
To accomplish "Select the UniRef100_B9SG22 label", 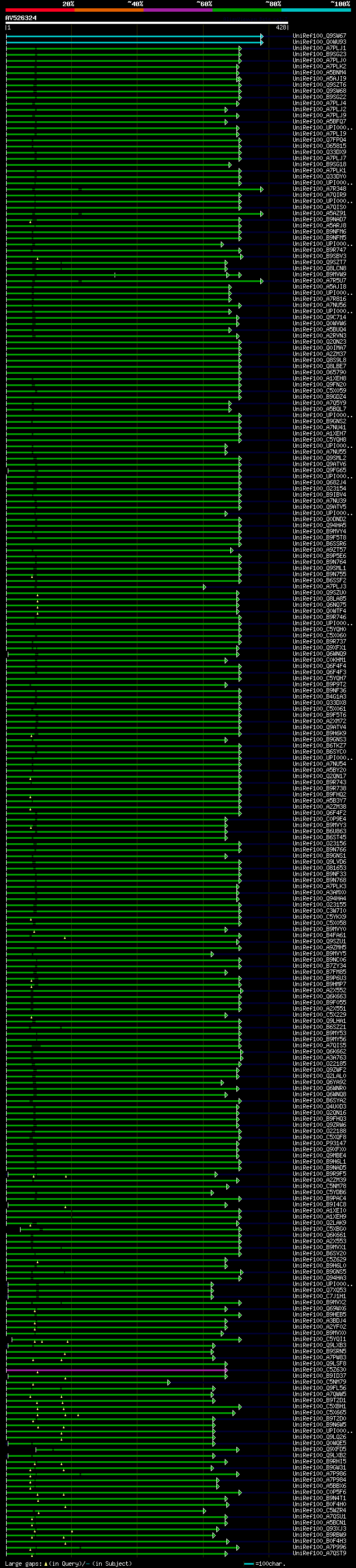I will [319, 97].
